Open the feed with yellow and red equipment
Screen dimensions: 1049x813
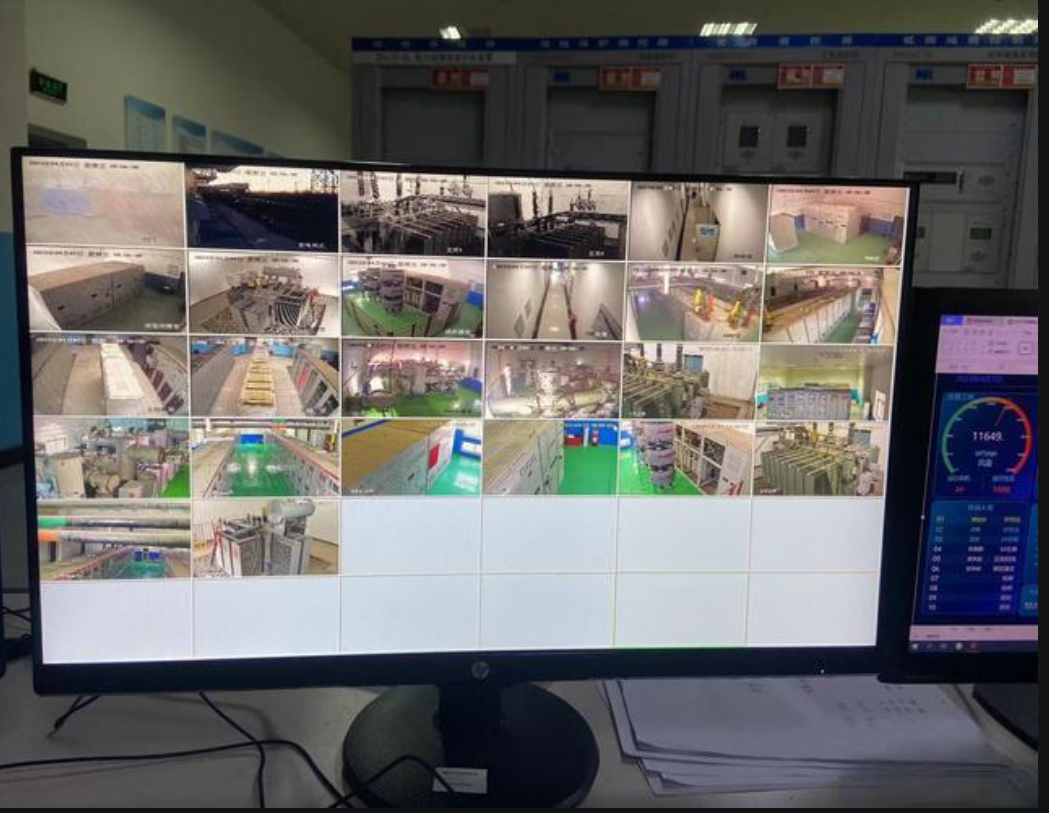pyautogui.click(x=693, y=302)
